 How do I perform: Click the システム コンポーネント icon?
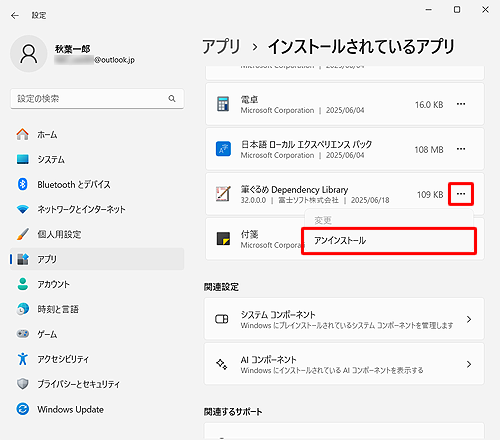pyautogui.click(x=222, y=319)
